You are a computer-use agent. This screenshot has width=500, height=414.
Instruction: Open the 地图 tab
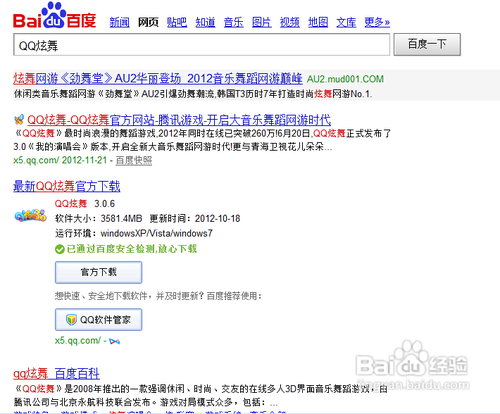pyautogui.click(x=318, y=22)
